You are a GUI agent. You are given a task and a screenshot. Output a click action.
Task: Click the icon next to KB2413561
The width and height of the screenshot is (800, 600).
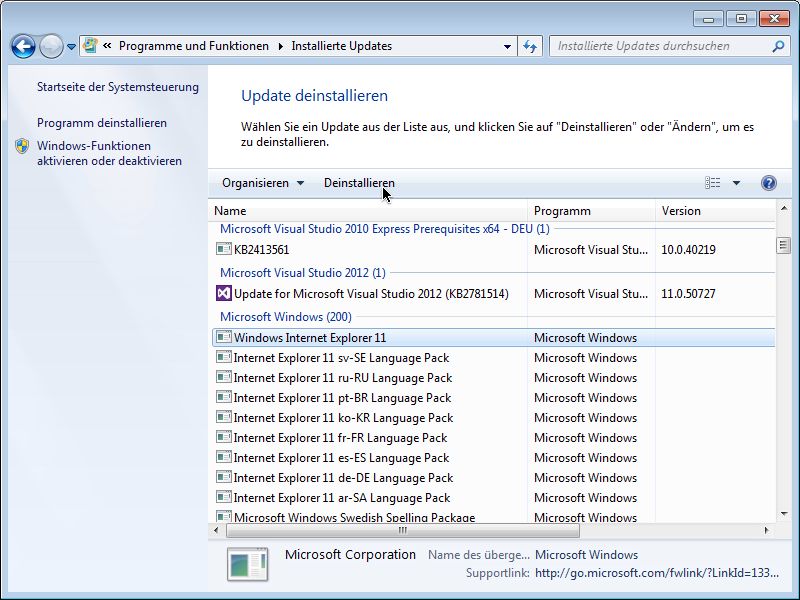(x=223, y=249)
